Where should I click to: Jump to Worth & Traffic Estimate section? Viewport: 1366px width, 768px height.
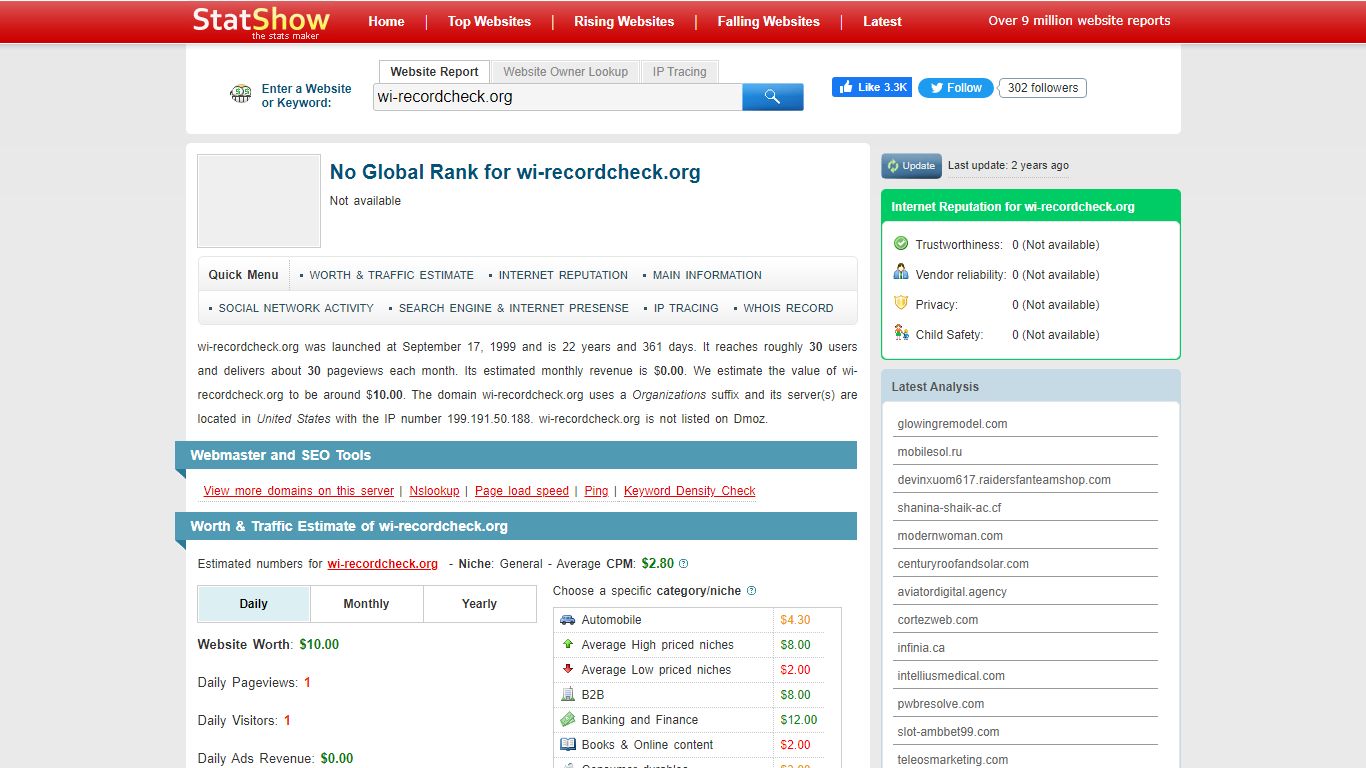391,275
